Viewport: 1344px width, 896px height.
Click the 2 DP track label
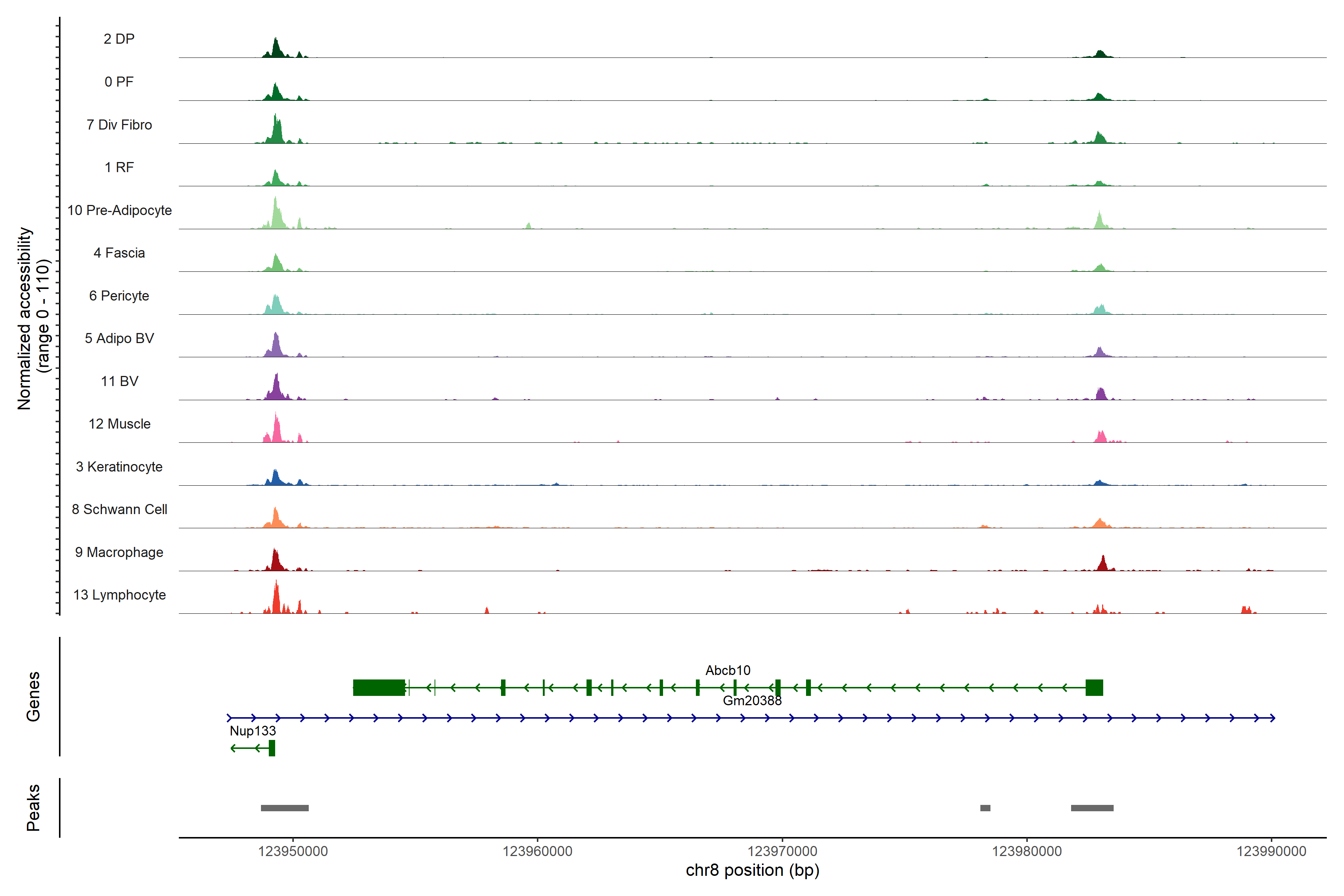pos(119,39)
